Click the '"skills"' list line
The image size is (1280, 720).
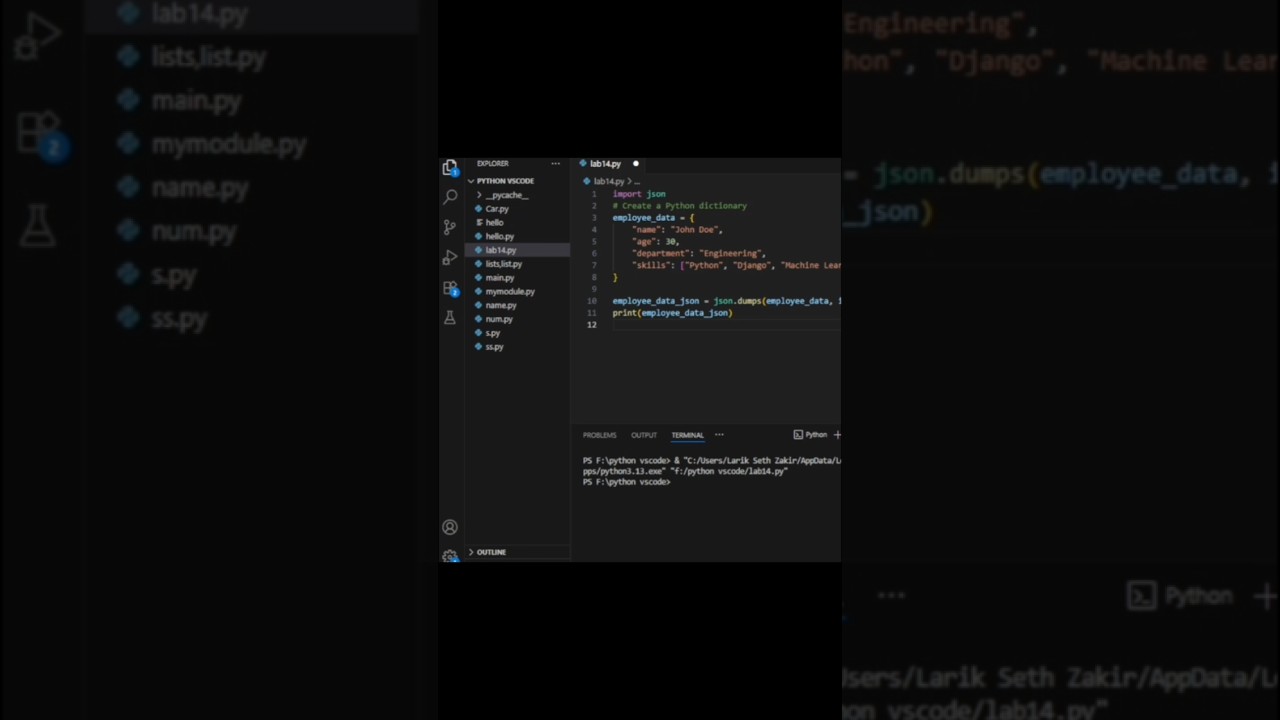pyautogui.click(x=736, y=266)
